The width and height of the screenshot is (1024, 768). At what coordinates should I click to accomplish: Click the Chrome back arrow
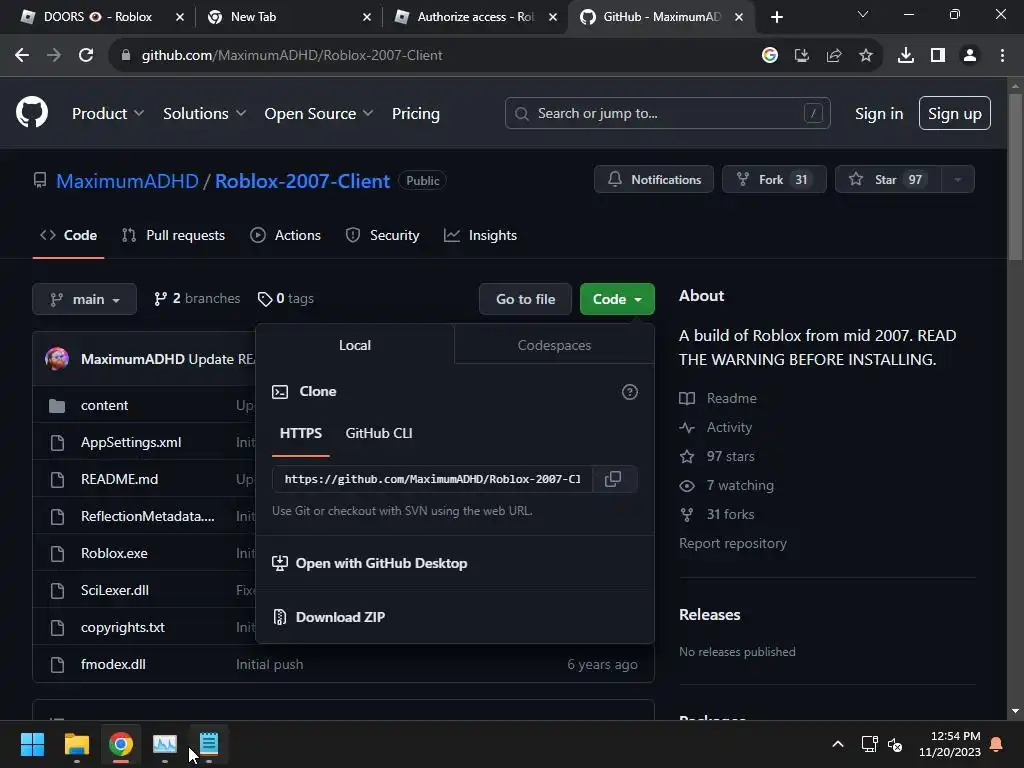[x=22, y=56]
